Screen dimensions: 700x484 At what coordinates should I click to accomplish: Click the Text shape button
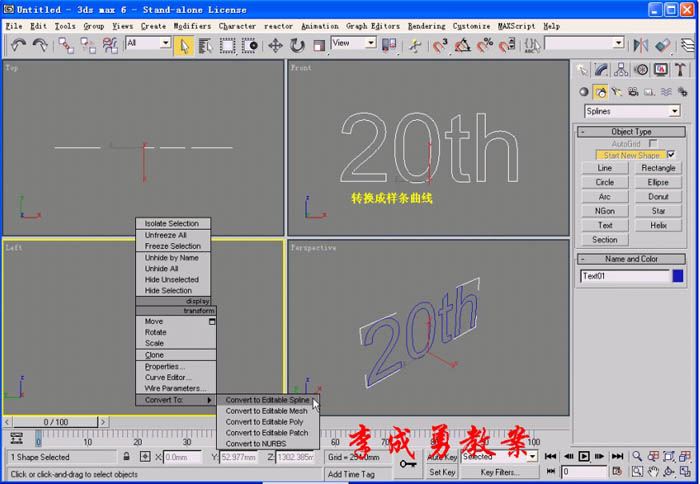(x=604, y=225)
